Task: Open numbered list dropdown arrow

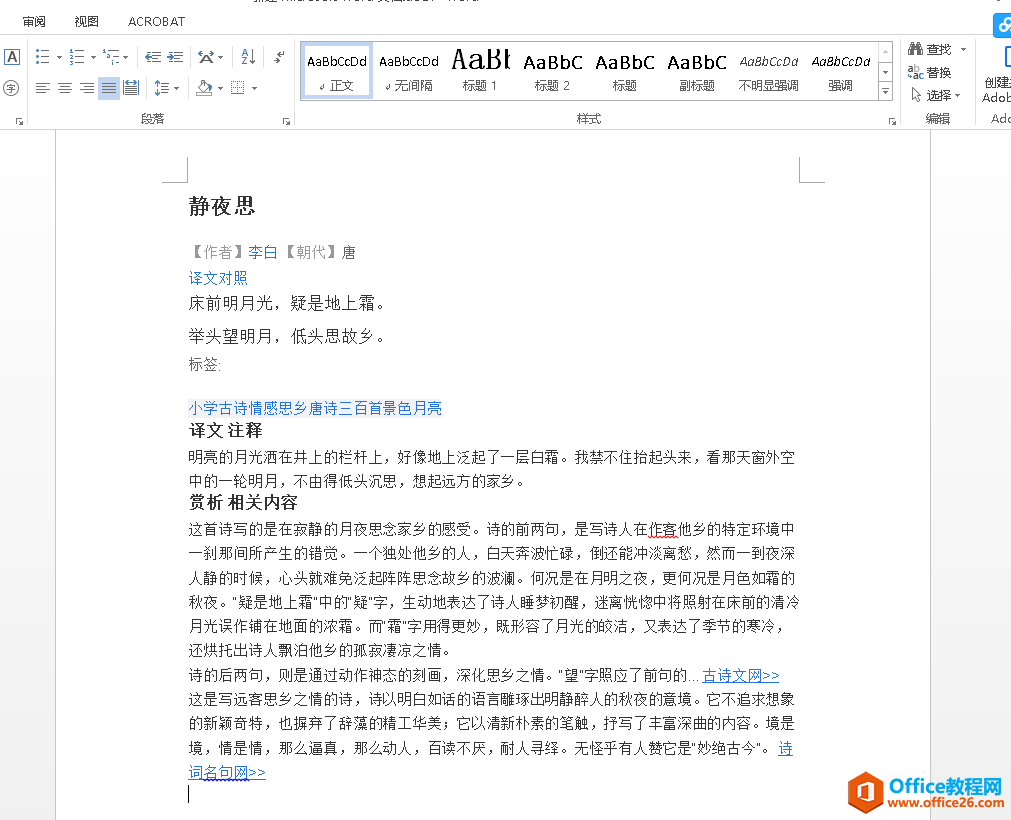Action: pyautogui.click(x=93, y=57)
